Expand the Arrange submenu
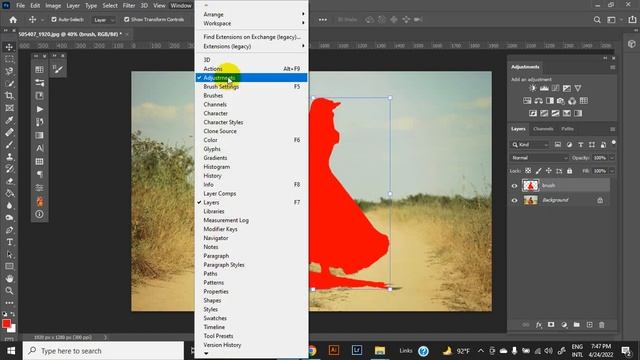Screen dimensions: 640x360 coord(251,14)
